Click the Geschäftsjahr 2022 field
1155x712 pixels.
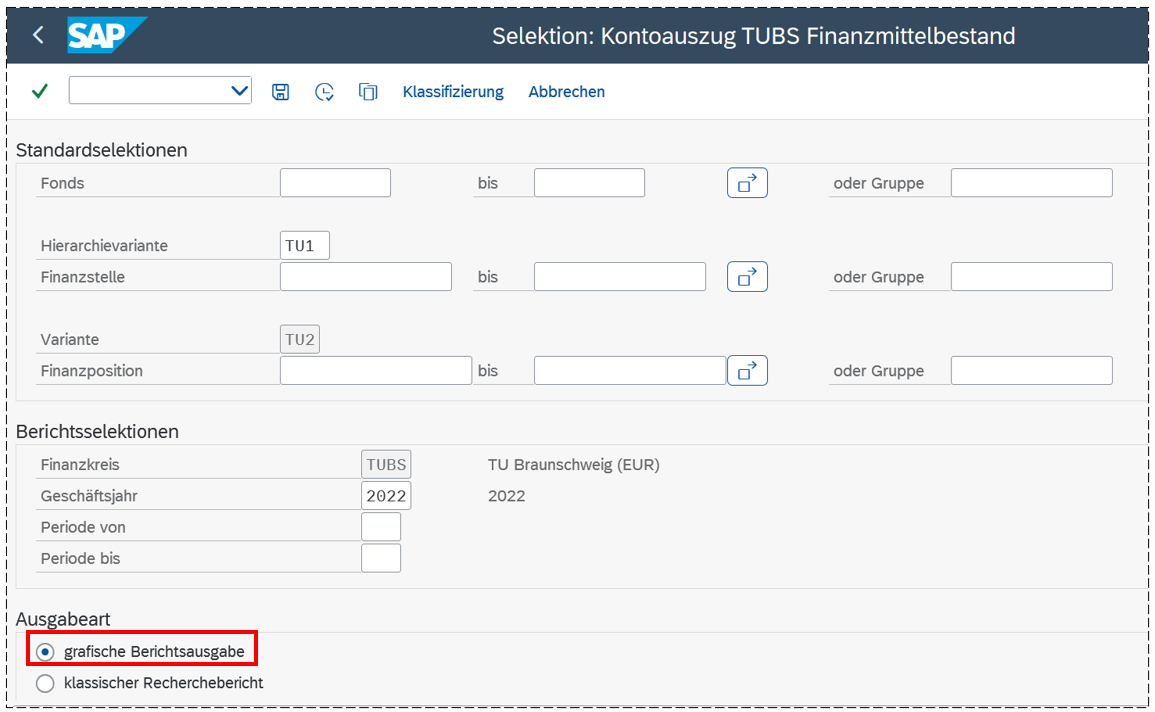[x=386, y=496]
